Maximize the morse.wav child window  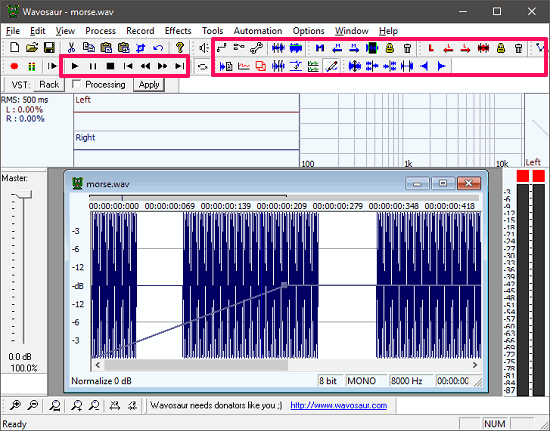pyautogui.click(x=443, y=183)
